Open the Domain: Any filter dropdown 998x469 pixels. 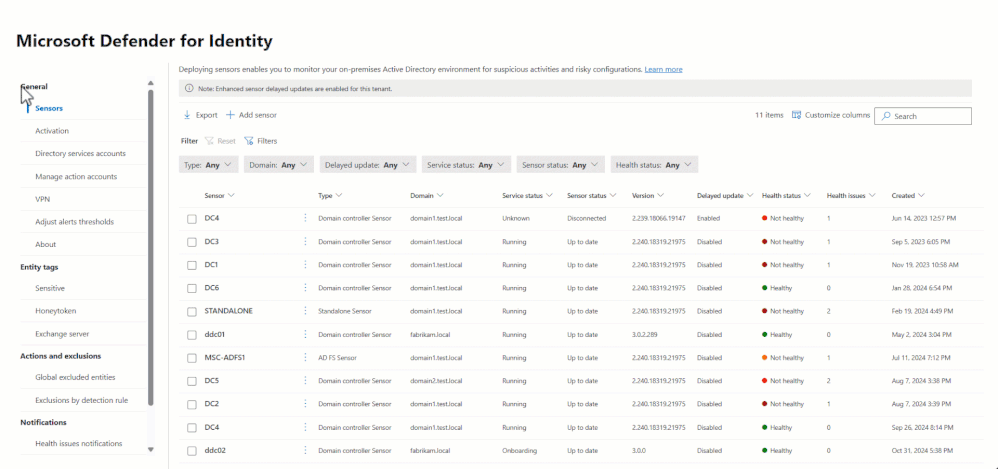[279, 165]
